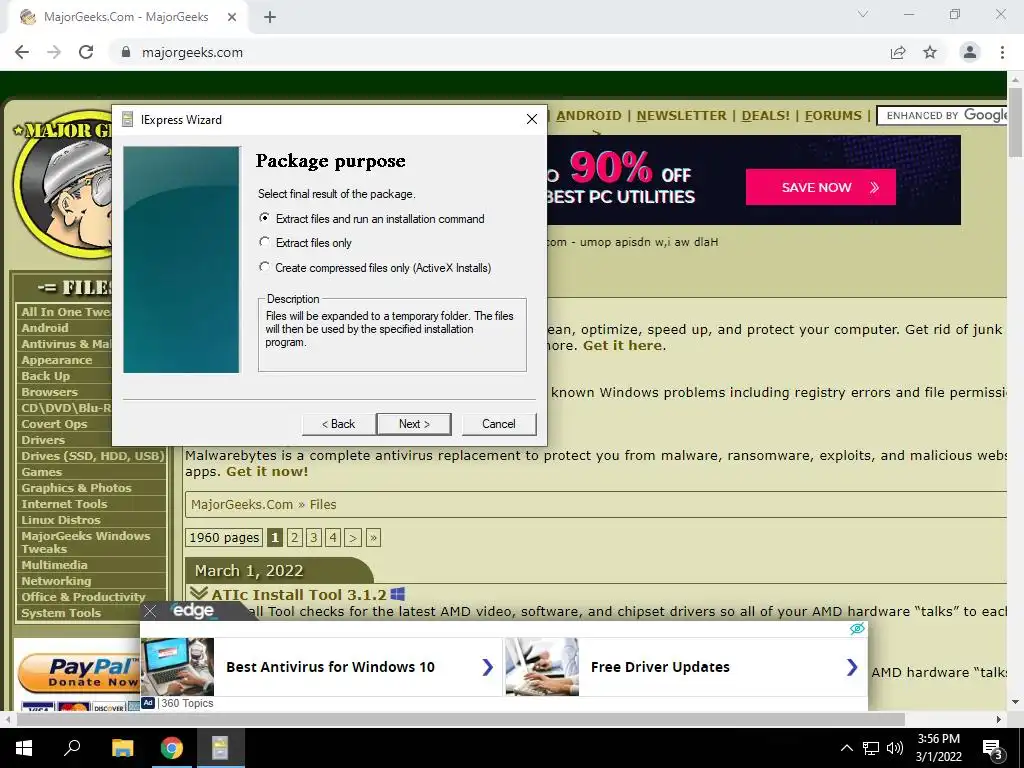Click the IExpress taskbar icon
Image resolution: width=1024 pixels, height=768 pixels.
click(x=220, y=748)
